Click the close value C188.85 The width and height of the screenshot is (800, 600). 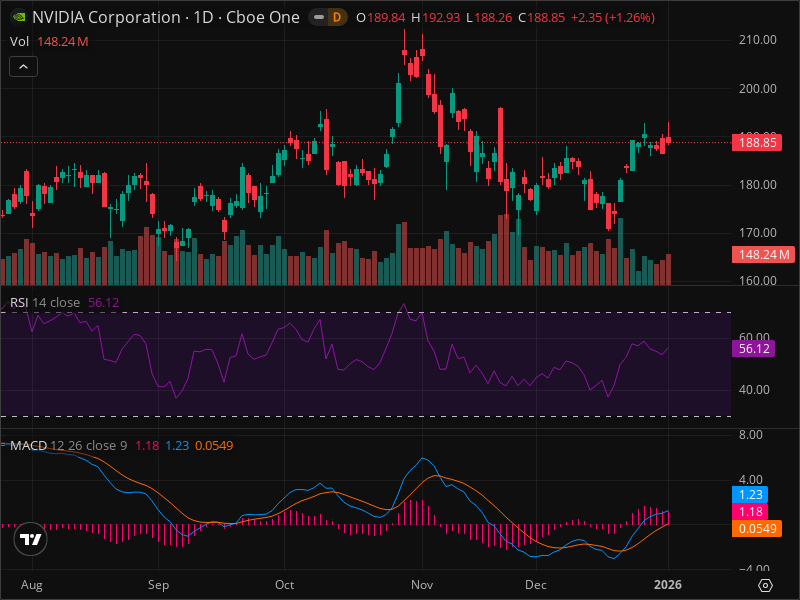point(541,17)
